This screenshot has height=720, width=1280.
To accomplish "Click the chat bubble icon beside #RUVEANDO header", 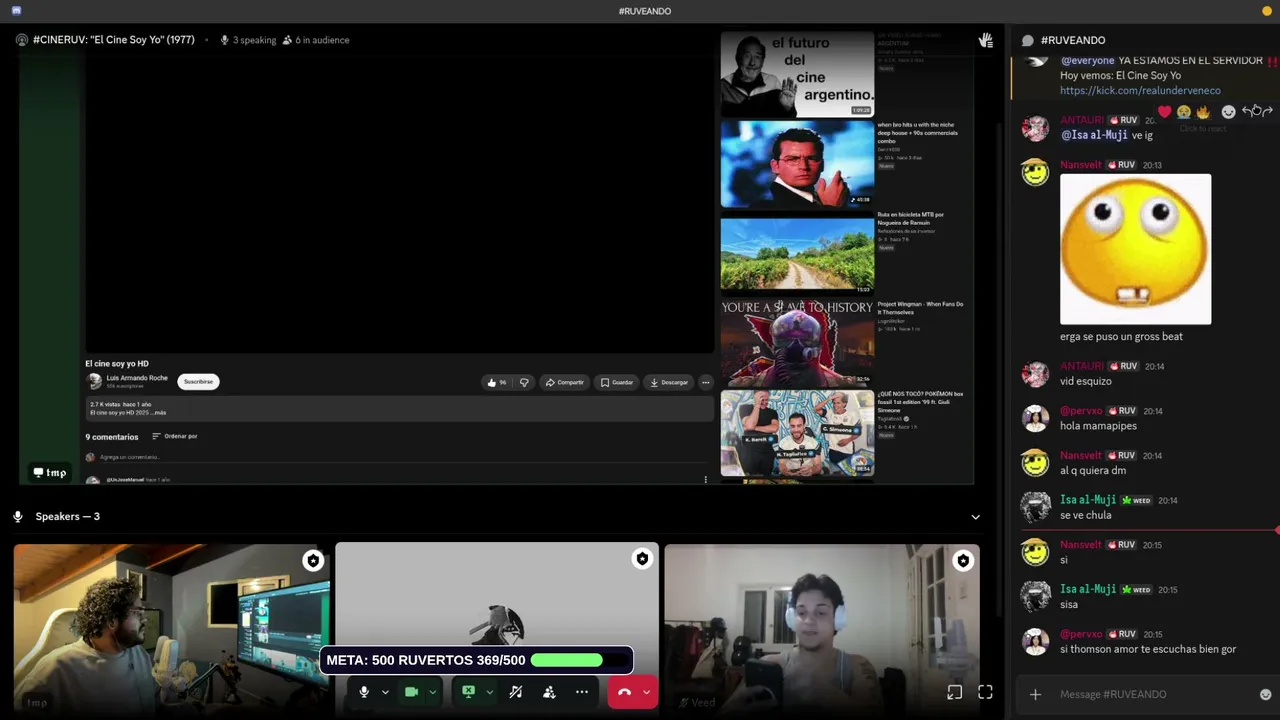I will pyautogui.click(x=1027, y=40).
